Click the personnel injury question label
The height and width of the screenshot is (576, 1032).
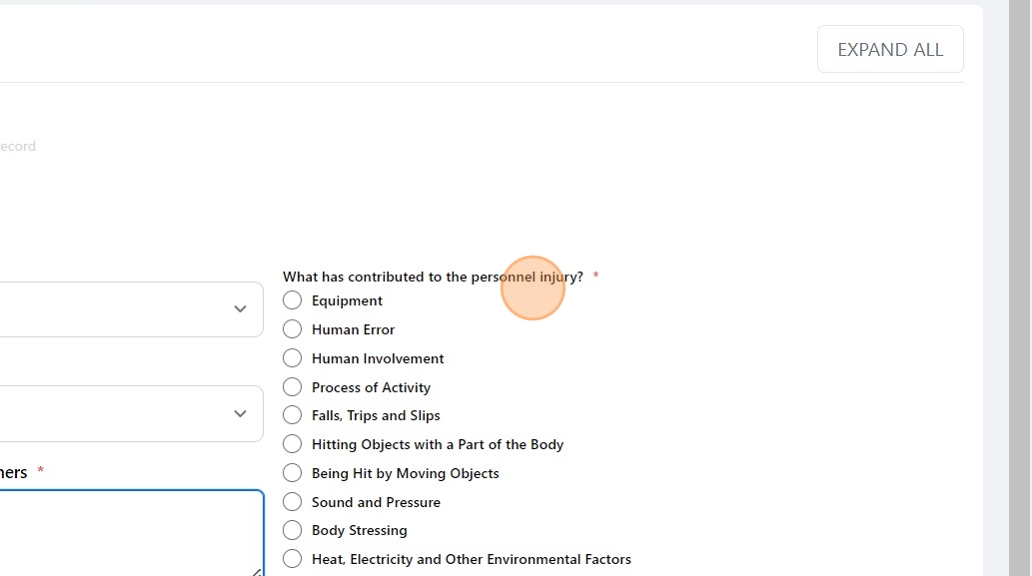coord(432,277)
